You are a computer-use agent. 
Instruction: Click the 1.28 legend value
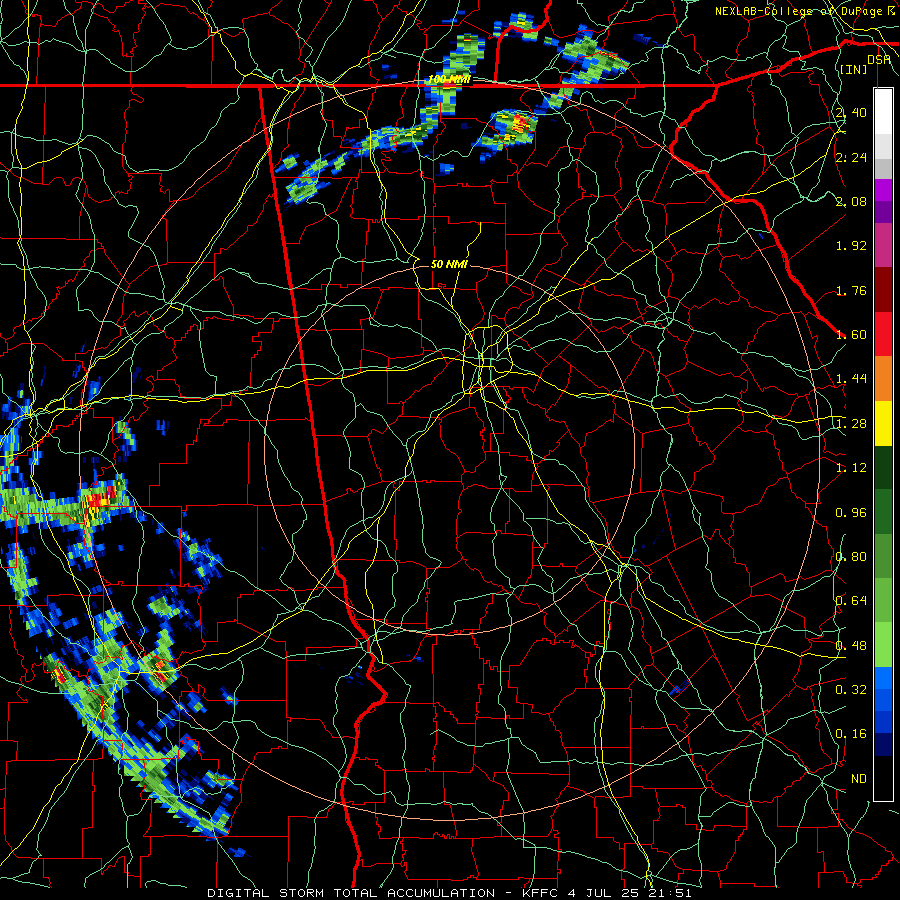pyautogui.click(x=851, y=424)
